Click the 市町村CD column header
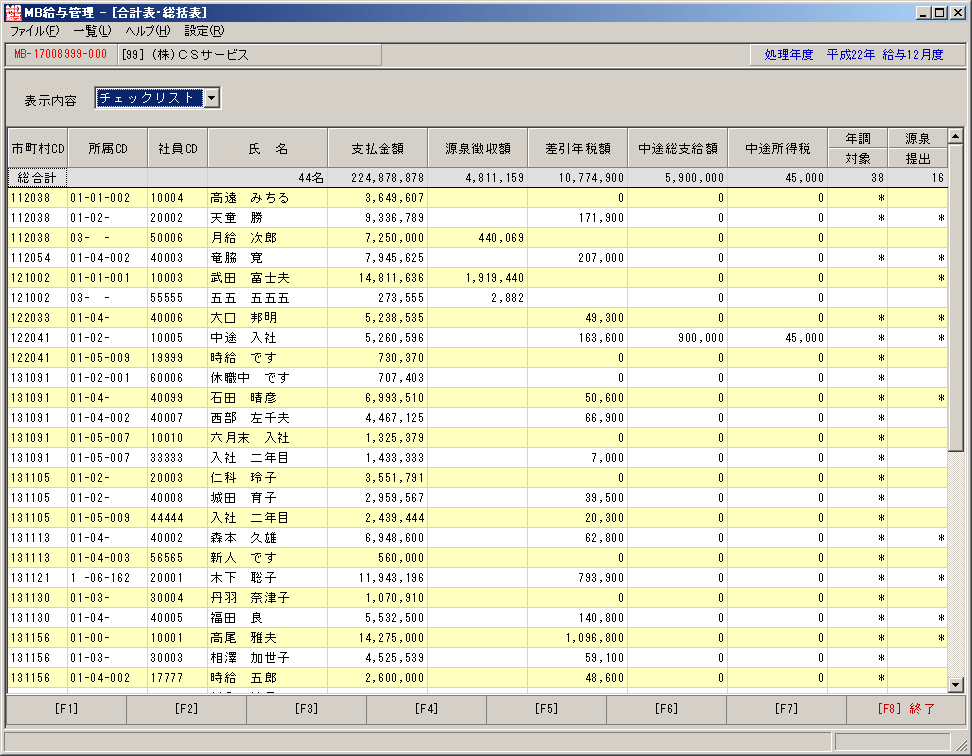 click(x=38, y=149)
